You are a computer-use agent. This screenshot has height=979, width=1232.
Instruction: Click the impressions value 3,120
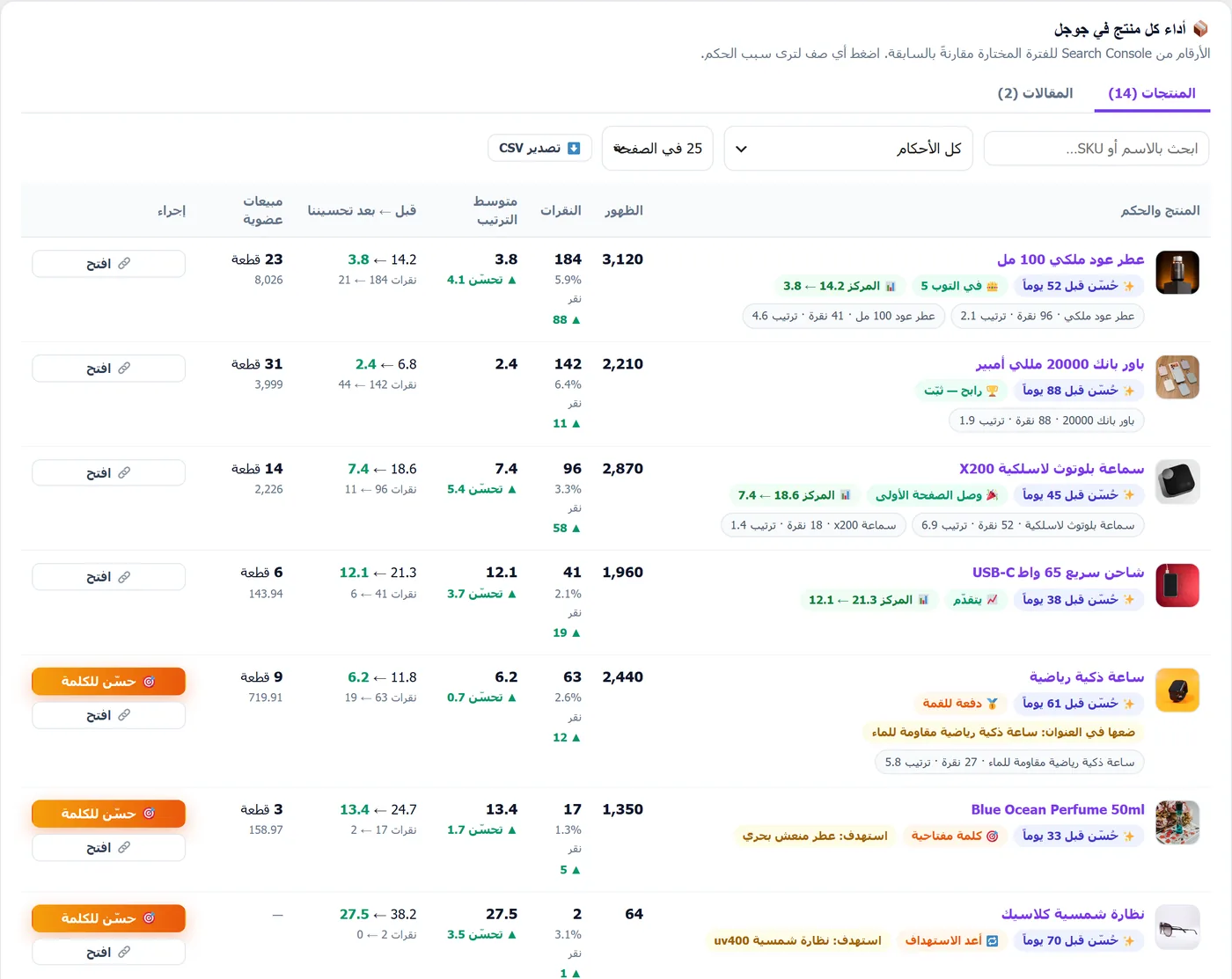[x=622, y=259]
